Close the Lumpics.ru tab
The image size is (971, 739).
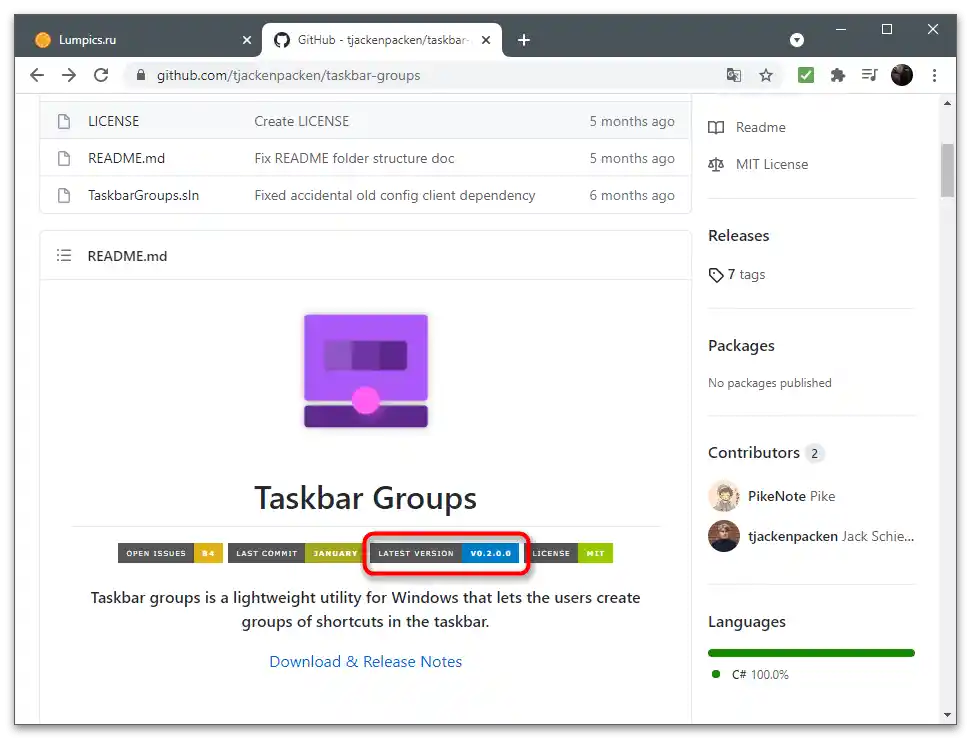[247, 40]
